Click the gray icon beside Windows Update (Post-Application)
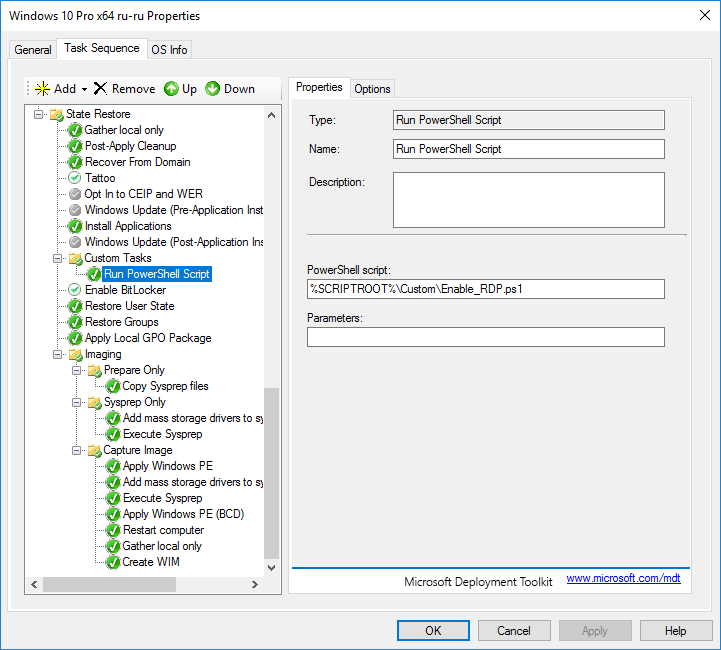721x650 pixels. (75, 242)
